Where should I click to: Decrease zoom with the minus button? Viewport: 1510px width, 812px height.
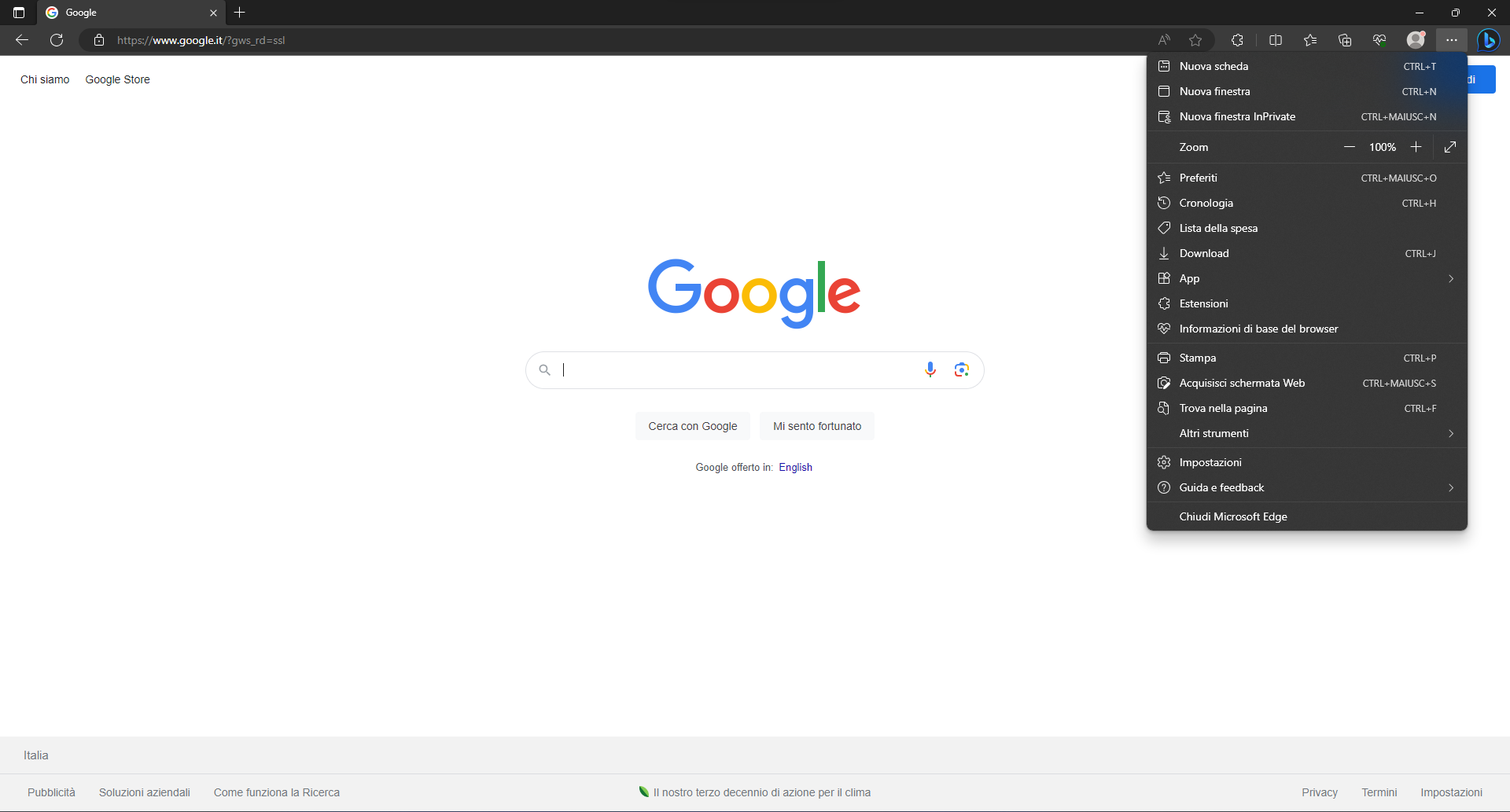(x=1350, y=147)
